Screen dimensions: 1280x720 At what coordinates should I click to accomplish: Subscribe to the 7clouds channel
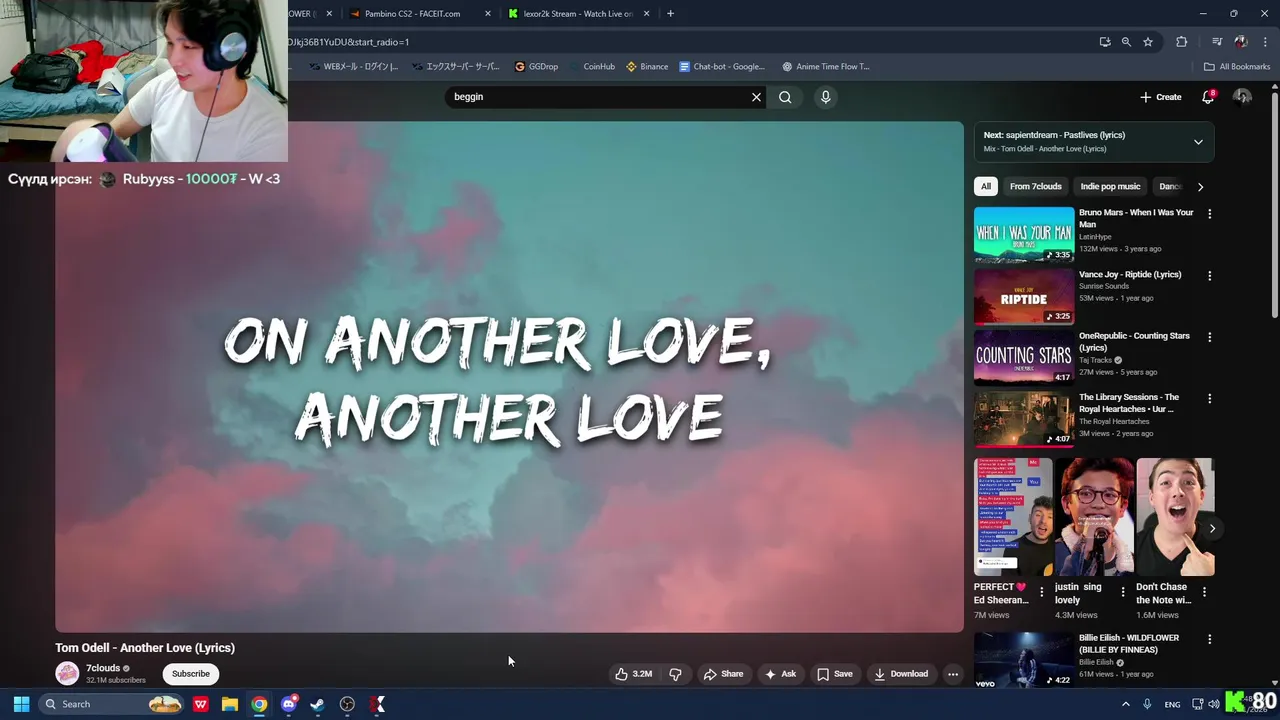click(x=191, y=674)
